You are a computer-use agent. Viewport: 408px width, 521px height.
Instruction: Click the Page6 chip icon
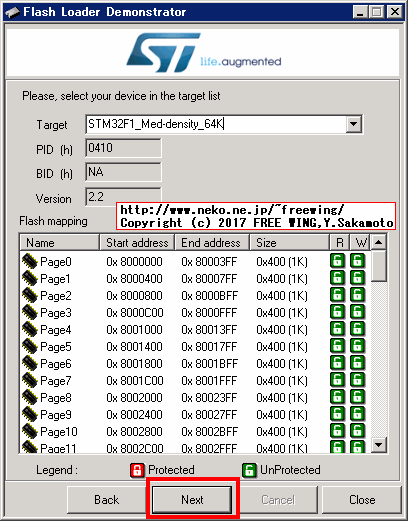click(29, 363)
